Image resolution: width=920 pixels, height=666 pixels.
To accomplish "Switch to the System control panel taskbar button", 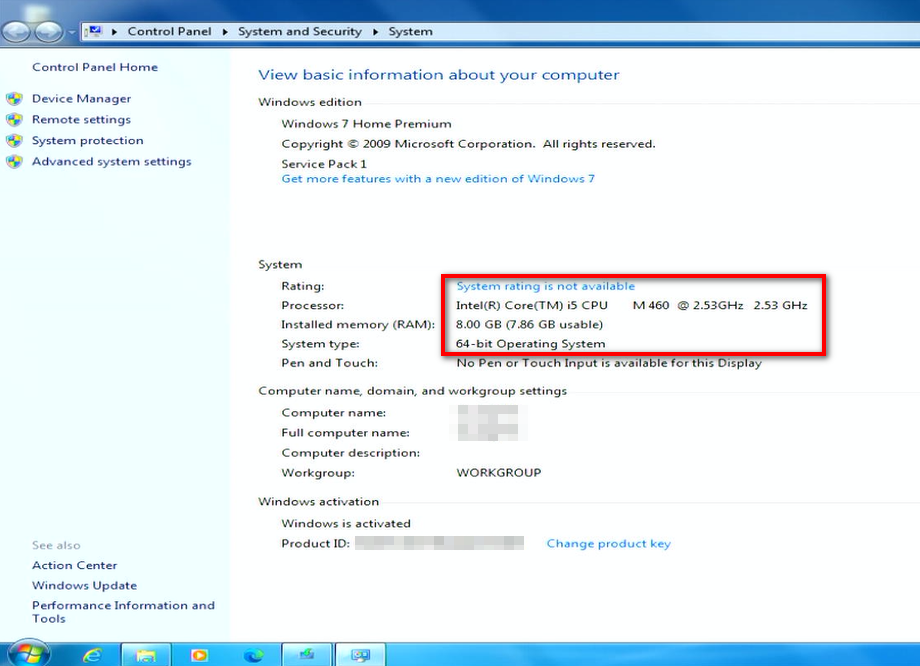I will (x=361, y=655).
